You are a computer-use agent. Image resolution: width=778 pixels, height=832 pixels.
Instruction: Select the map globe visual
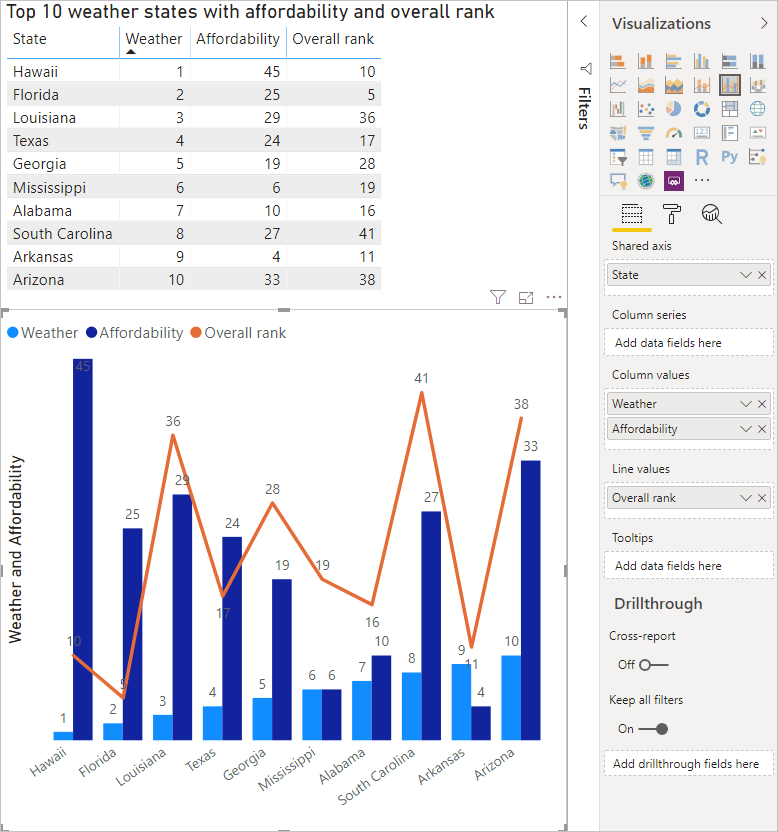coord(758,109)
